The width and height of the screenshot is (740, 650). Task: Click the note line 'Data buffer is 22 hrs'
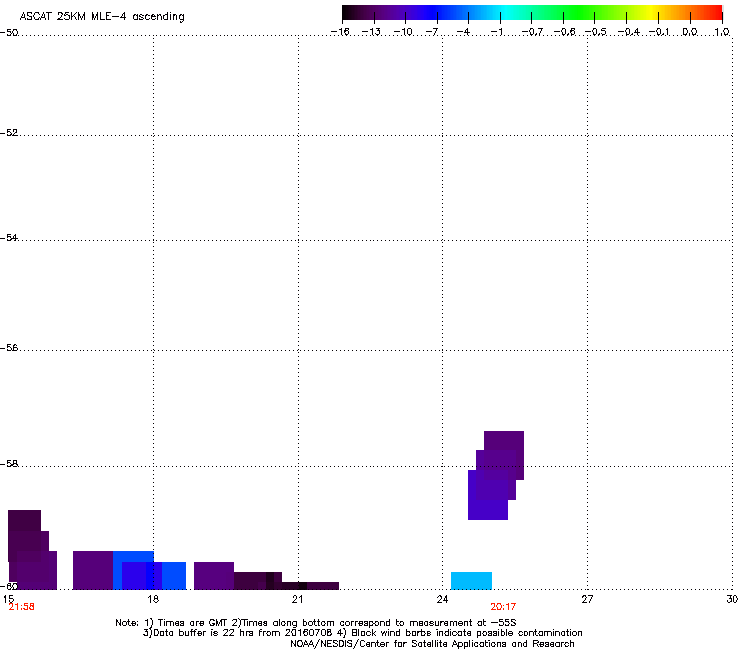362,633
